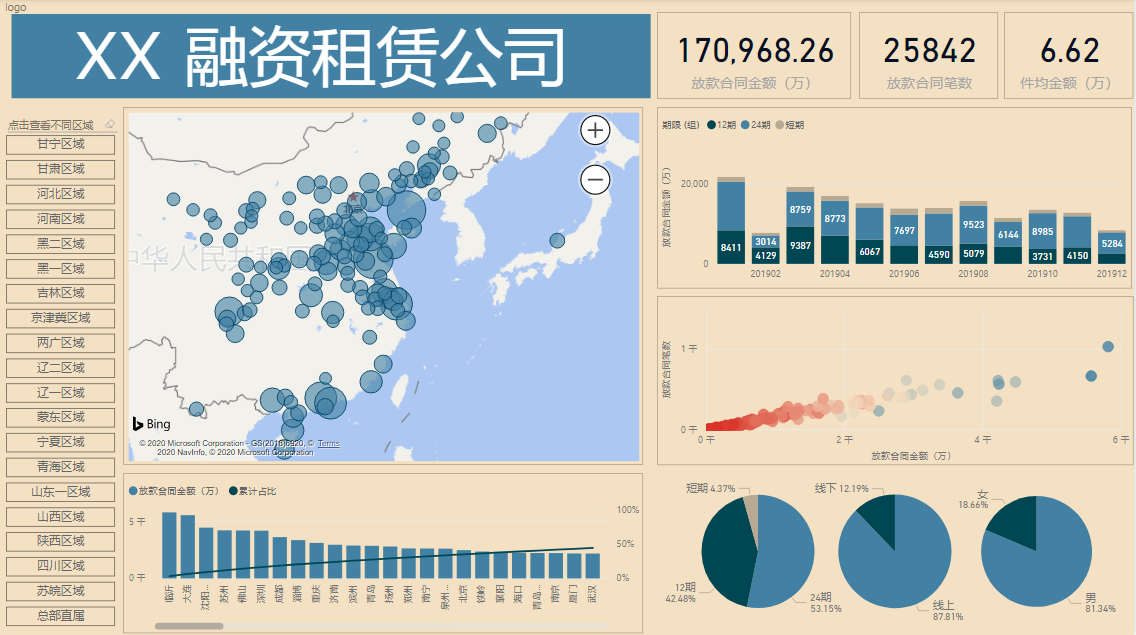Select the 甘肃区域 slicer button
Image resolution: width=1136 pixels, height=635 pixels.
point(61,169)
